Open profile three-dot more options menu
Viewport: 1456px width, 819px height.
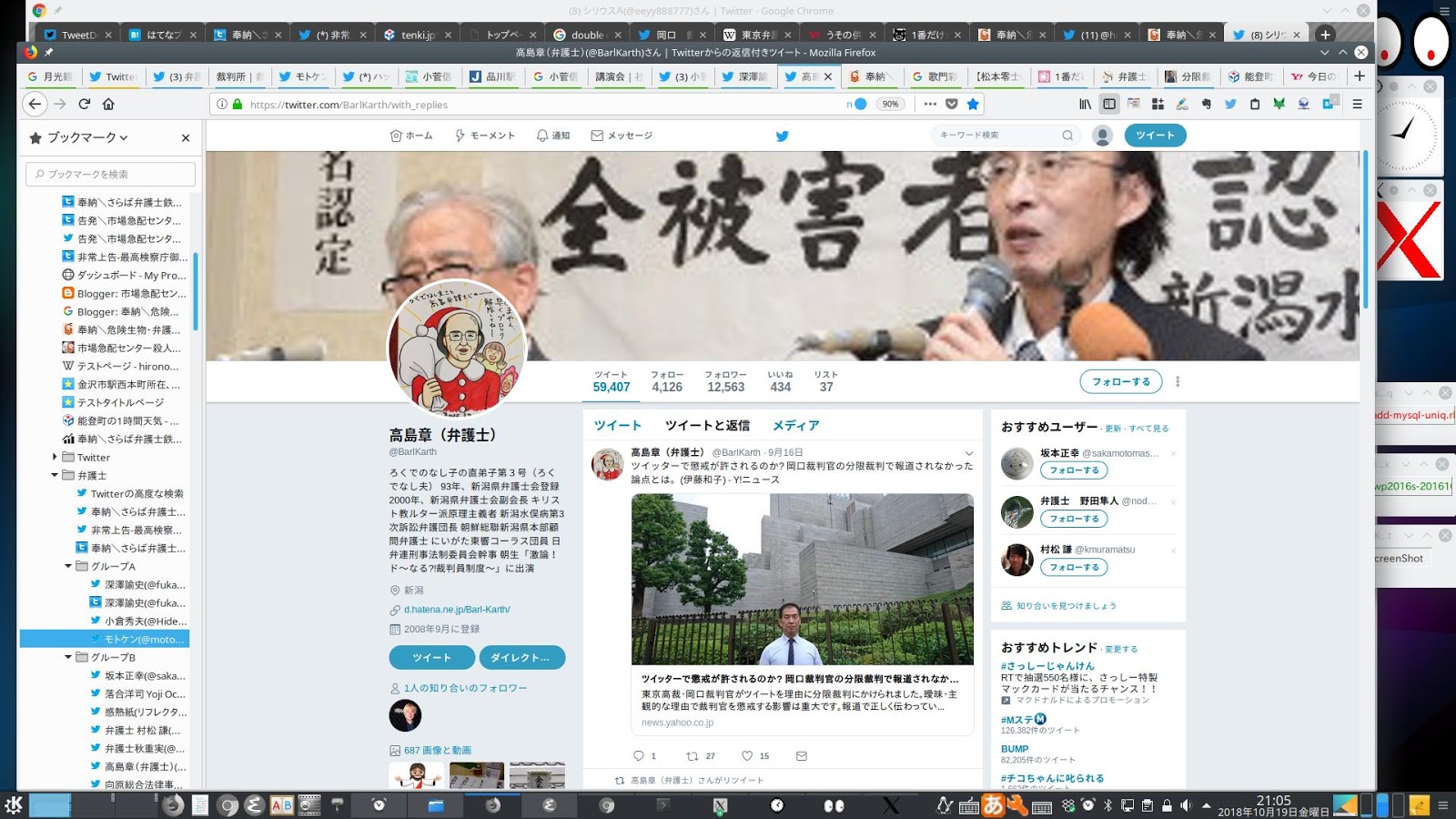click(x=1178, y=381)
